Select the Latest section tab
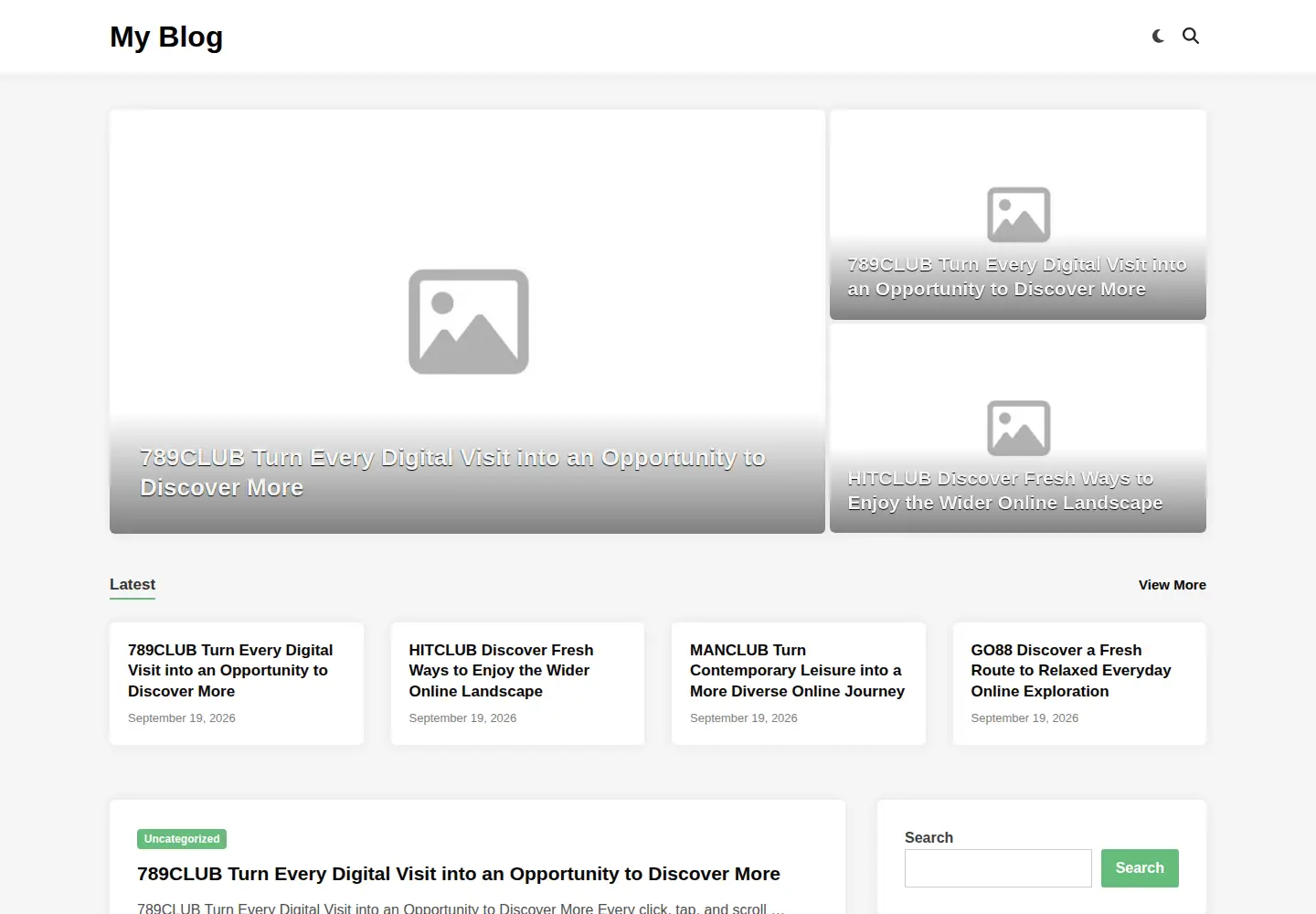The image size is (1316, 914). pos(133,585)
